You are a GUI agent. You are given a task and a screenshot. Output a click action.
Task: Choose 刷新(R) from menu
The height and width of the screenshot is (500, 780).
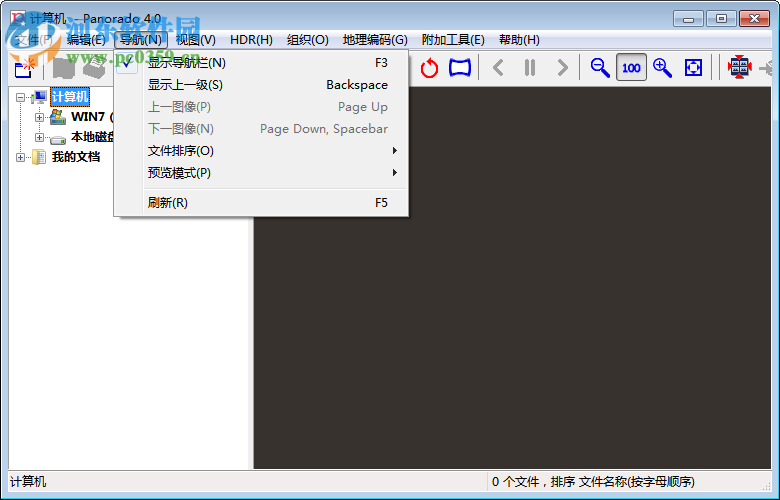(x=262, y=202)
